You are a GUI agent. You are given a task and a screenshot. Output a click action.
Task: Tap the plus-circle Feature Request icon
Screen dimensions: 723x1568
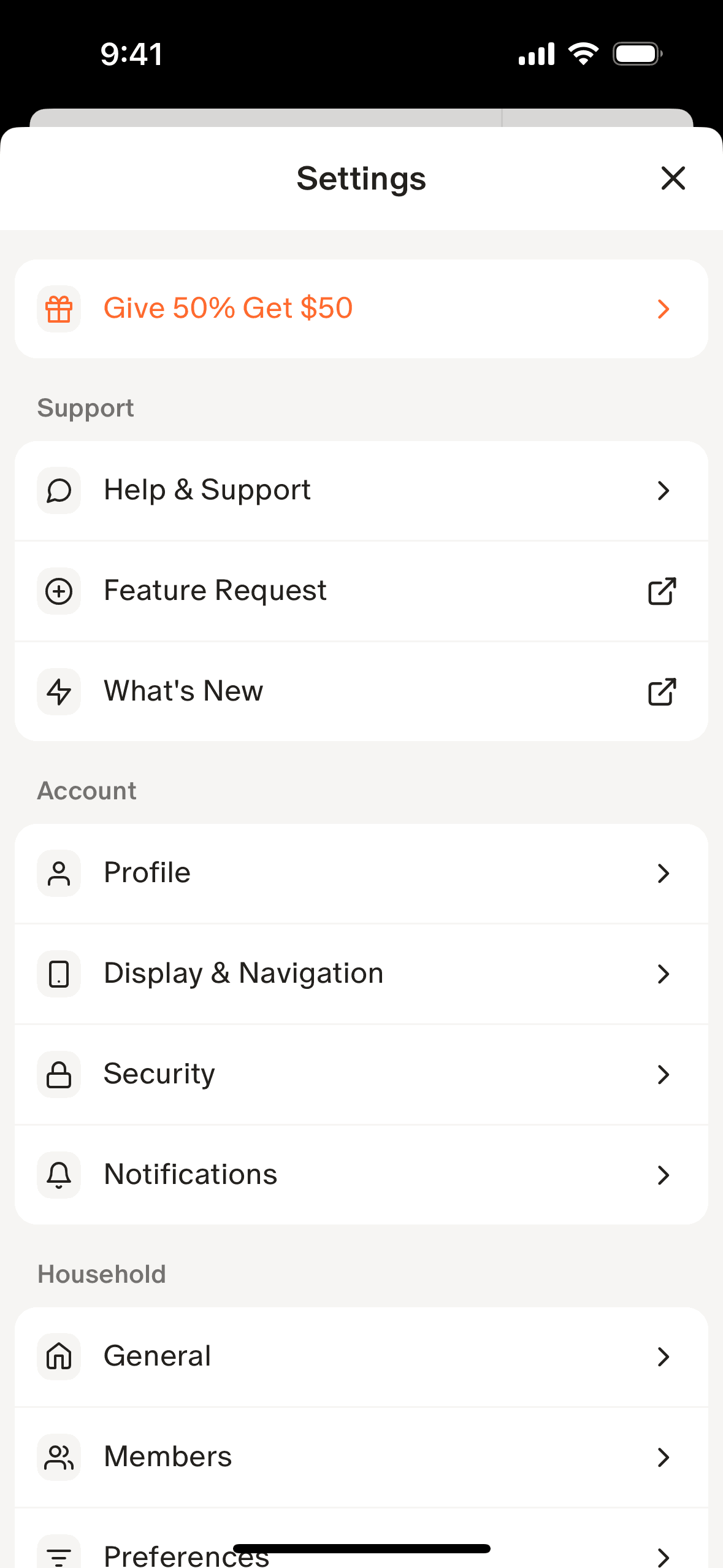[x=59, y=591]
